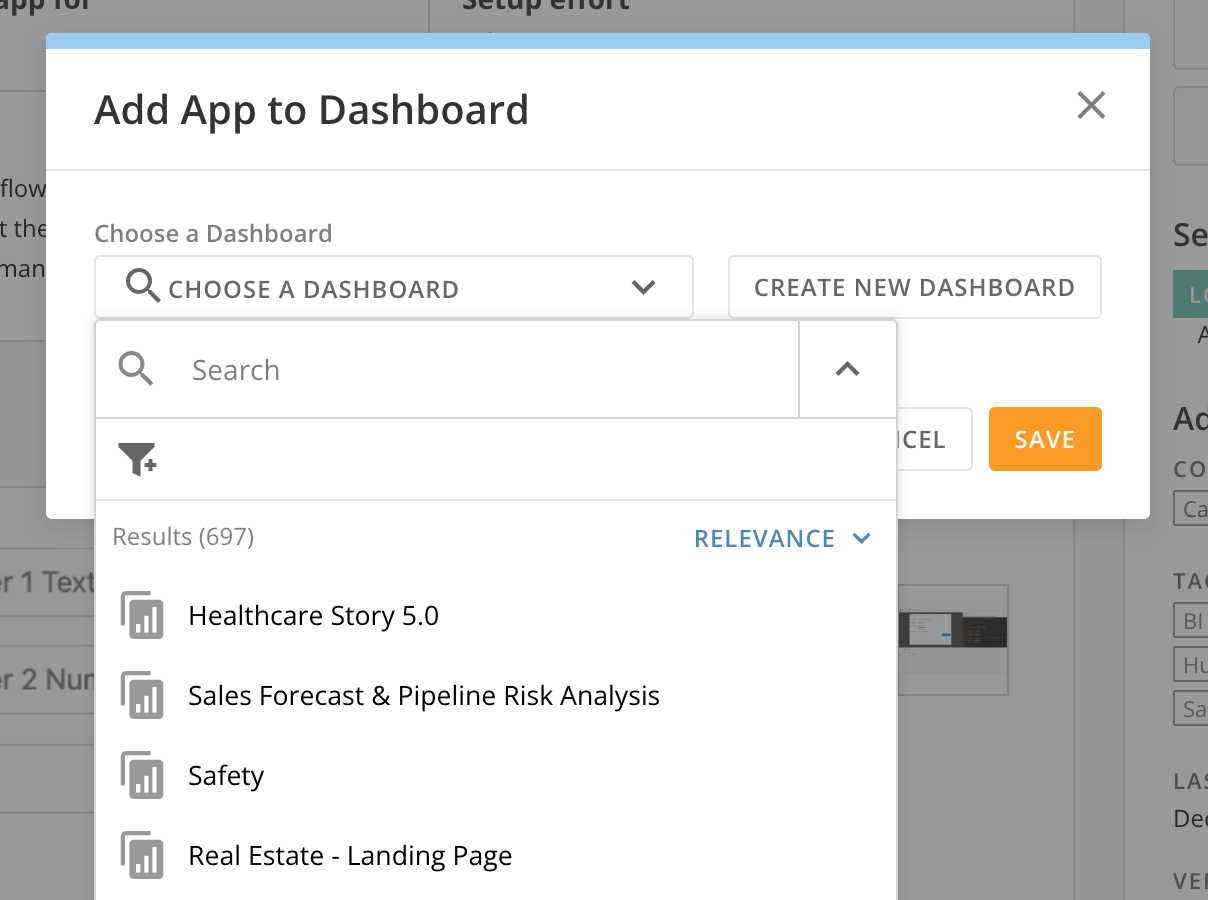
Task: Click the app screenshot thumbnail behind dialog
Action: click(x=952, y=639)
